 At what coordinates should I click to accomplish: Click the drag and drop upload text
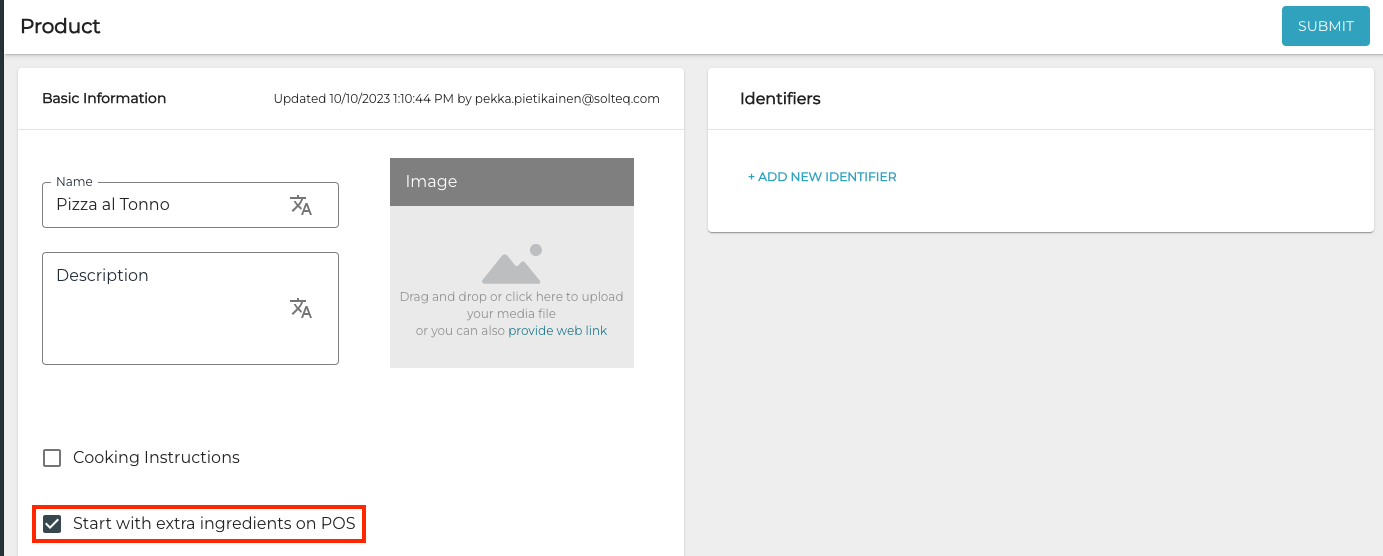[511, 297]
